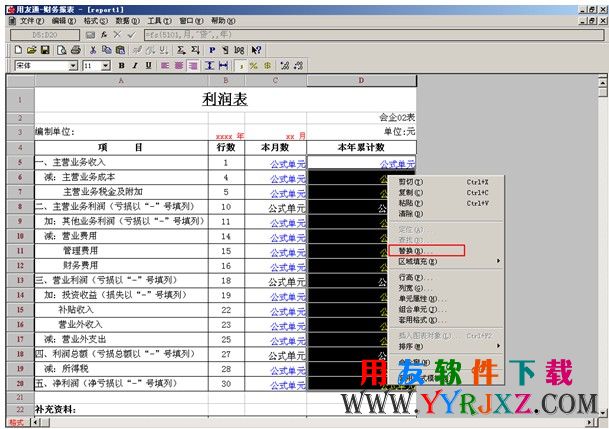Image resolution: width=609 pixels, height=429 pixels.
Task: Click the 补充资料 cell in row 22
Action: [x=121, y=410]
